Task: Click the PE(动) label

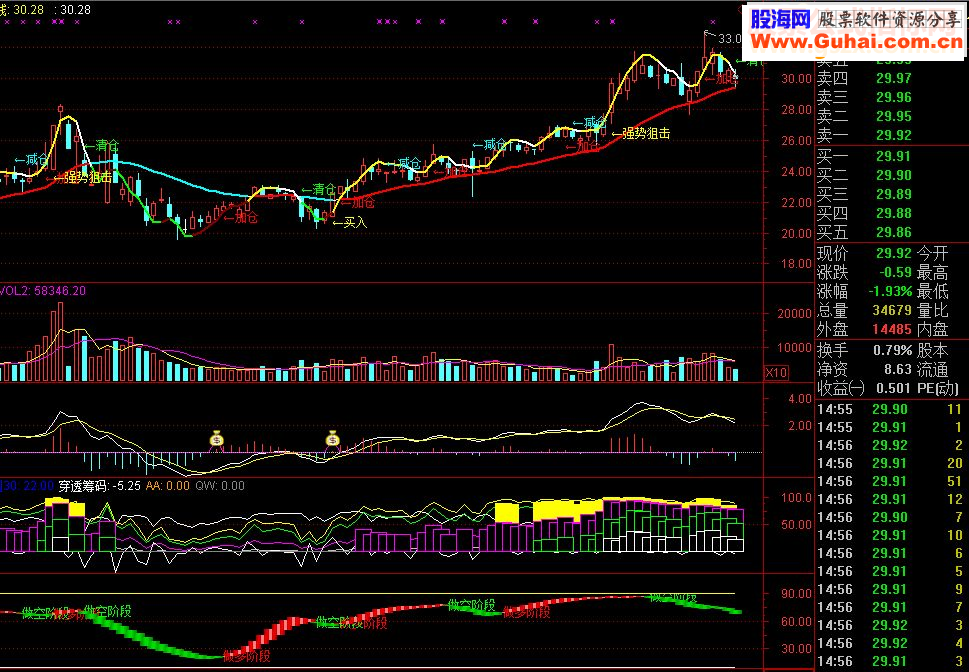Action: click(x=937, y=389)
